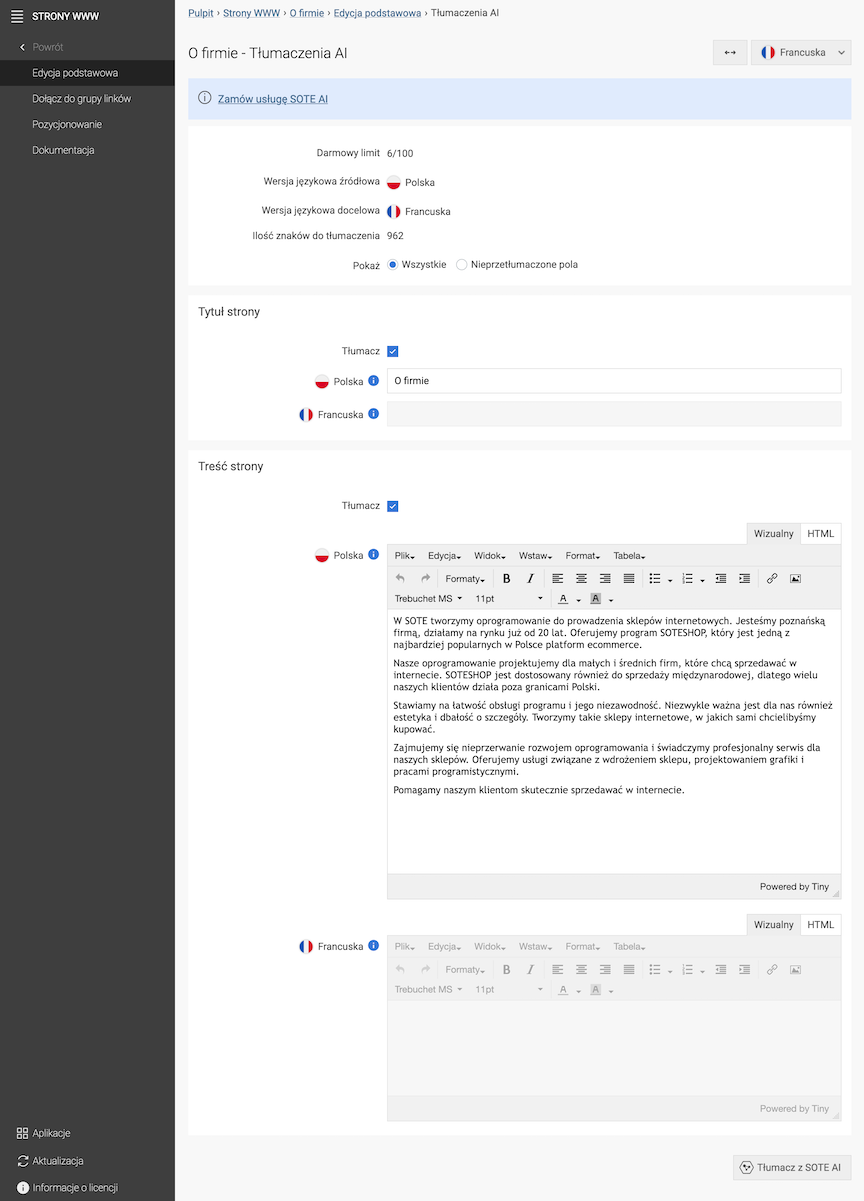Click the info icon next to Francuska title field

pyautogui.click(x=373, y=414)
